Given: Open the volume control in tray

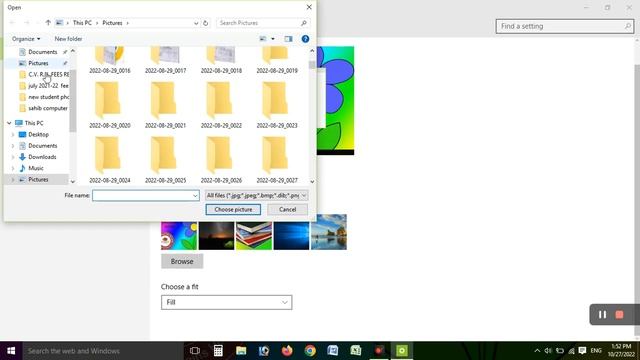Looking at the screenshot, I should (x=548, y=351).
